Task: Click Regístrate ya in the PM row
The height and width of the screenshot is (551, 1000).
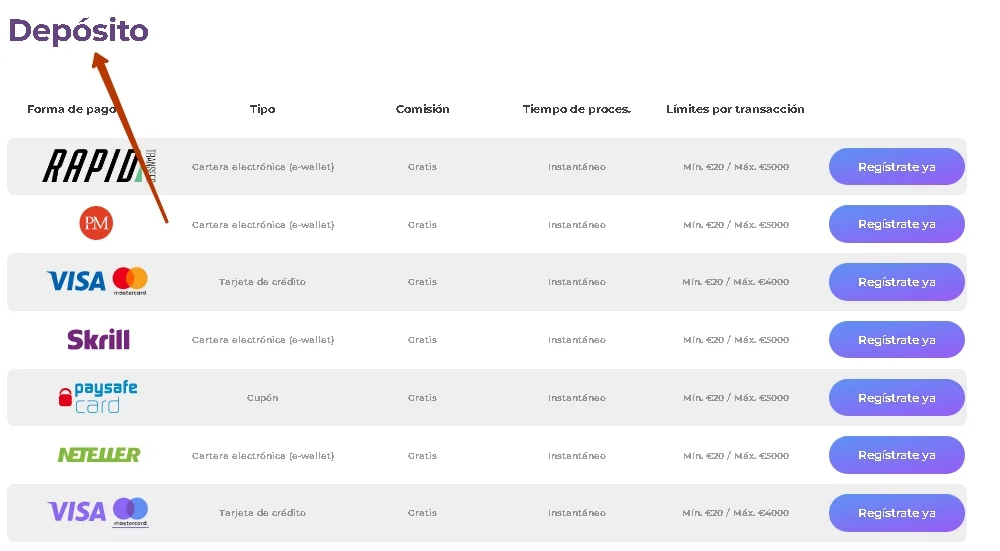Action: coord(897,224)
